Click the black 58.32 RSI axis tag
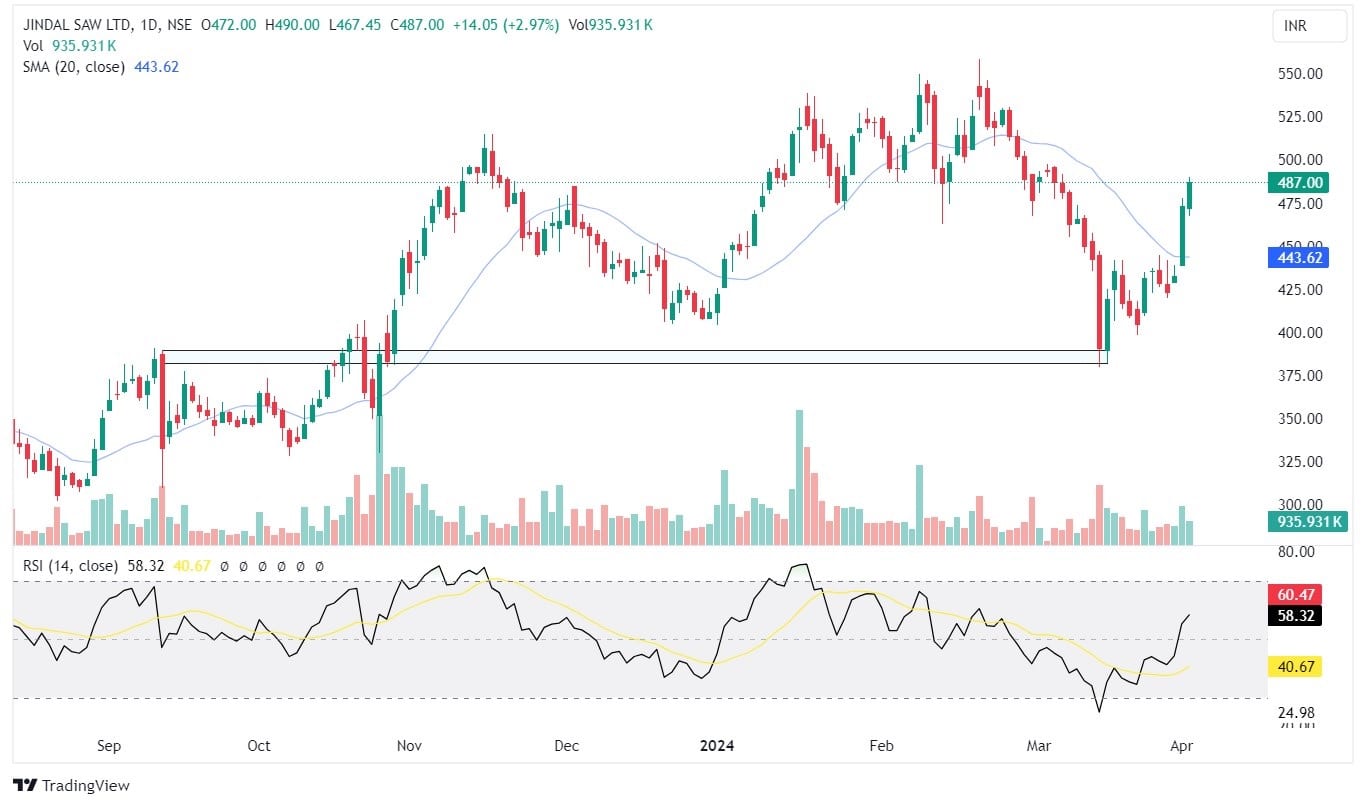1366x807 pixels. (1295, 615)
